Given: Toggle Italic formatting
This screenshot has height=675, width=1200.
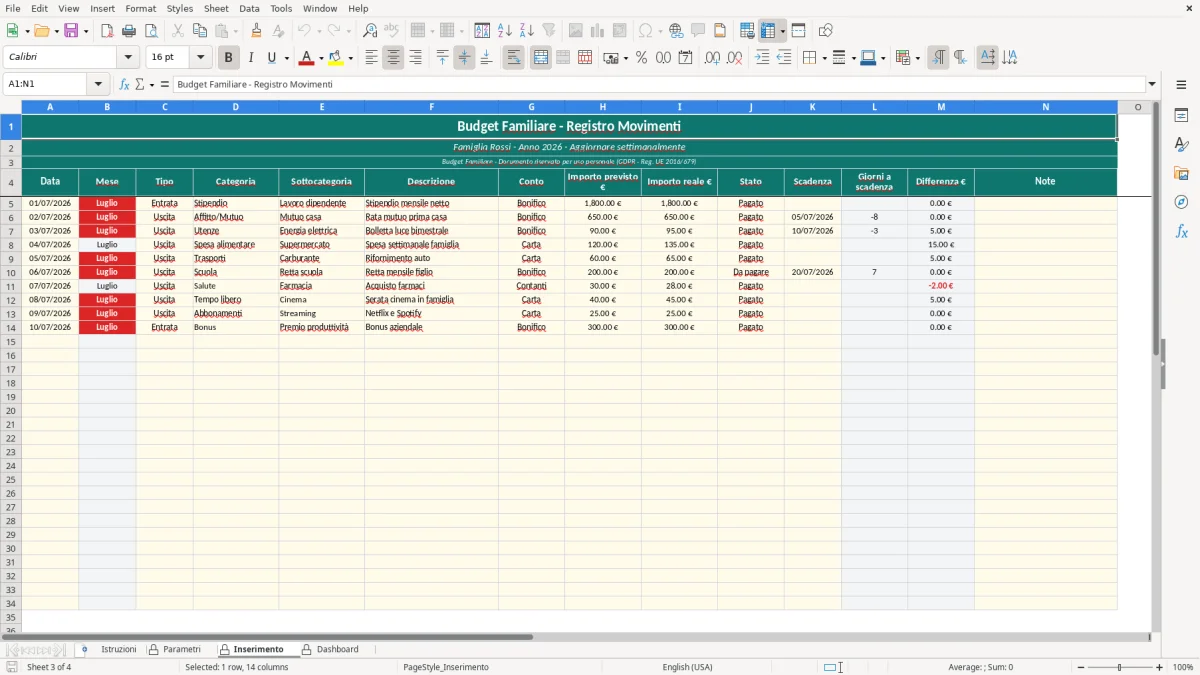Looking at the screenshot, I should 251,58.
